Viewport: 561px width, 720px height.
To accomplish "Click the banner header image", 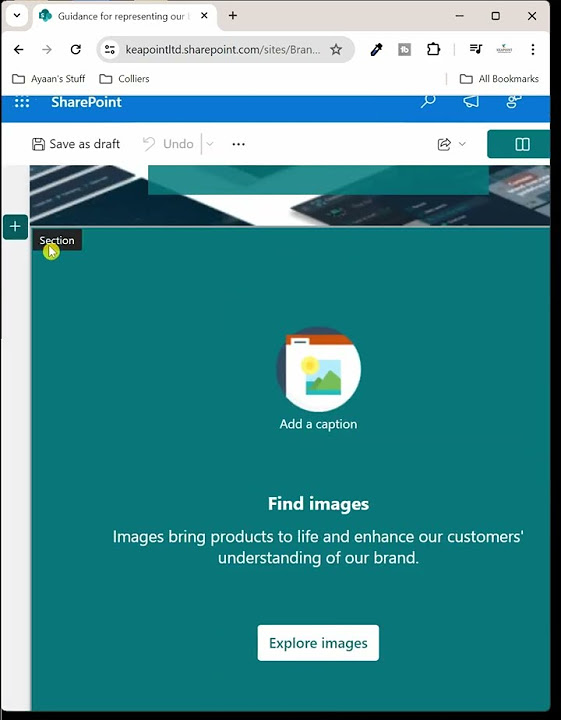I will [x=290, y=196].
